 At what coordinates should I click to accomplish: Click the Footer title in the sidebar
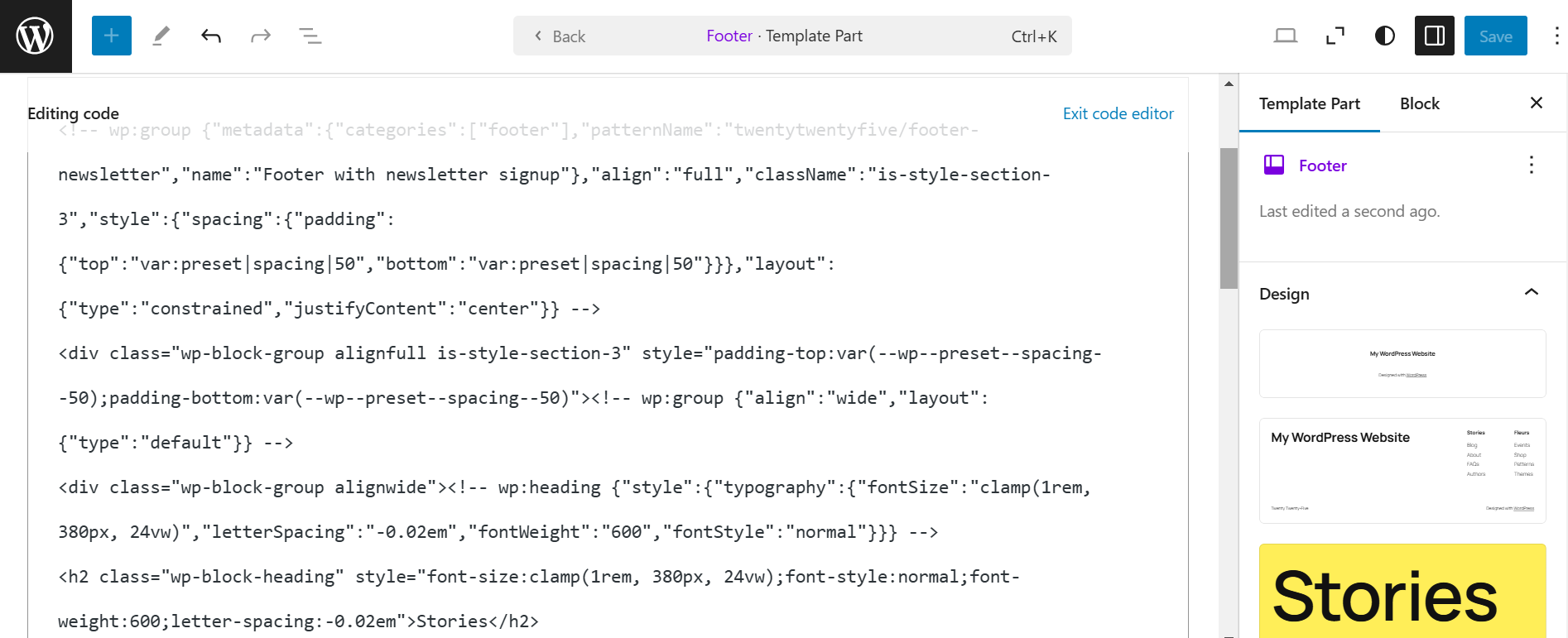coord(1323,165)
